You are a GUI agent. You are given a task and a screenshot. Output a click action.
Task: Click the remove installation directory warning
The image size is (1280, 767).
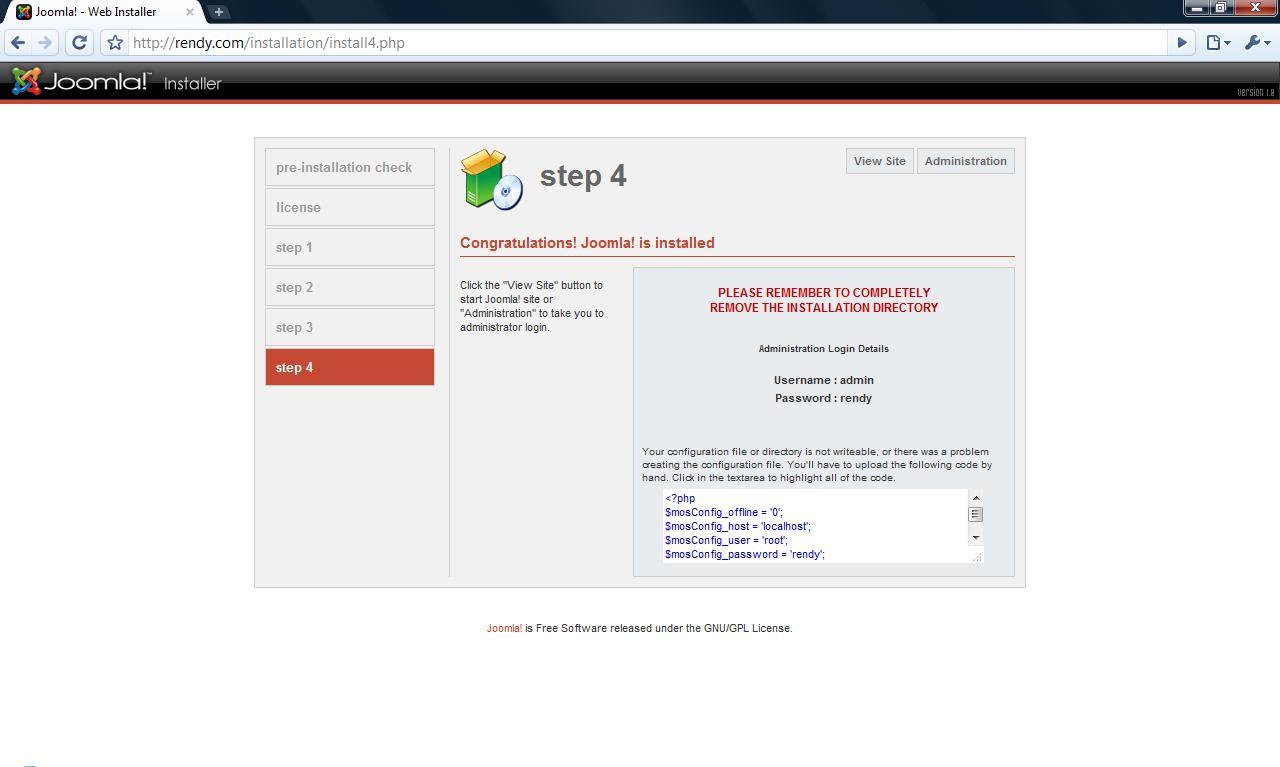pyautogui.click(x=824, y=300)
